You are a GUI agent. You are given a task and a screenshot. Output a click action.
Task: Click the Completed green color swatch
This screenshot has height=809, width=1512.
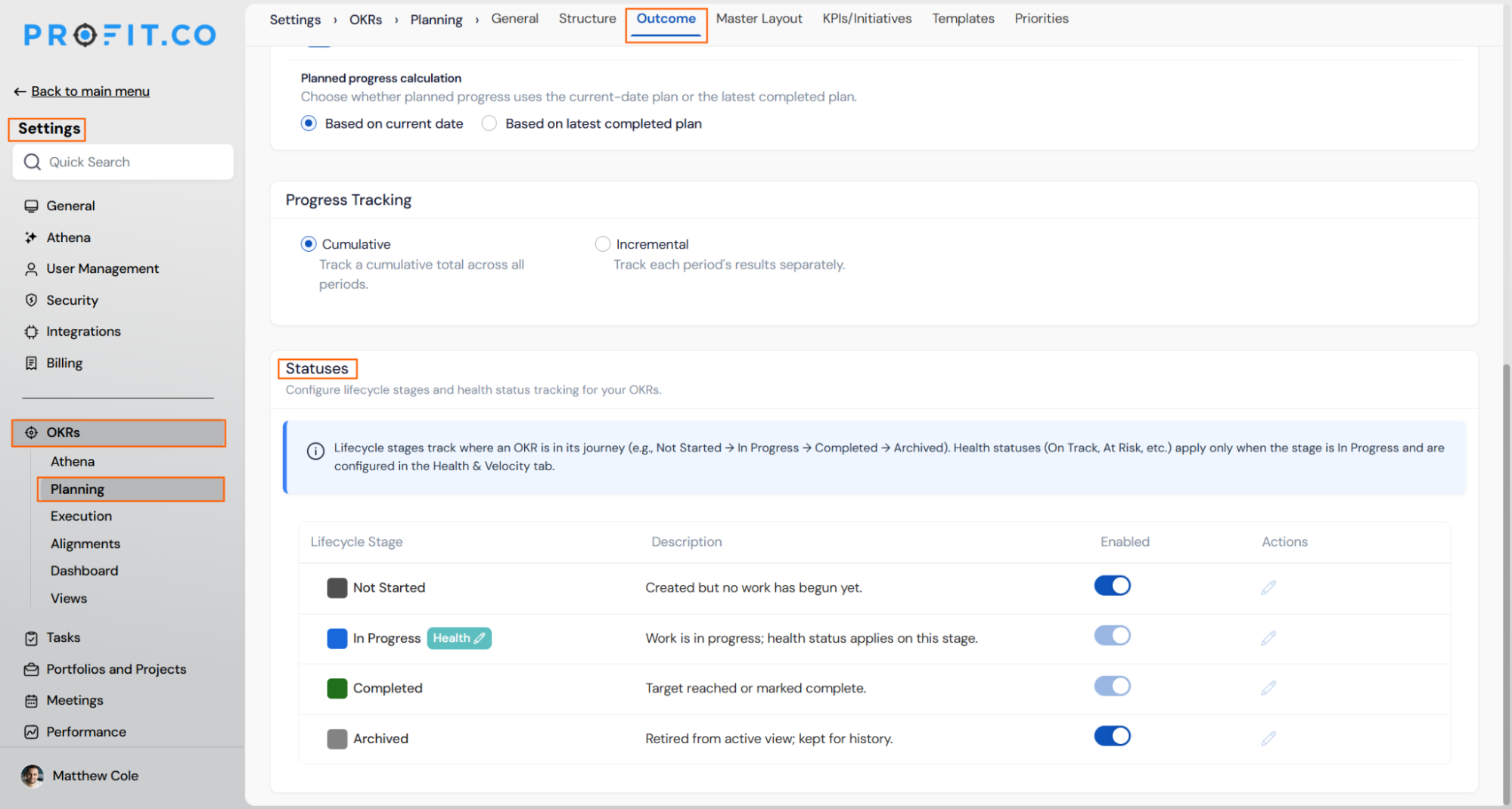337,689
